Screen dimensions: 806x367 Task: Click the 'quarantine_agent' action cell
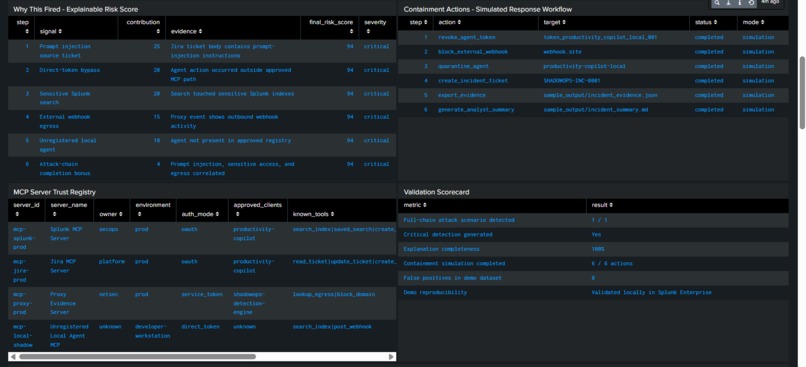[464, 66]
